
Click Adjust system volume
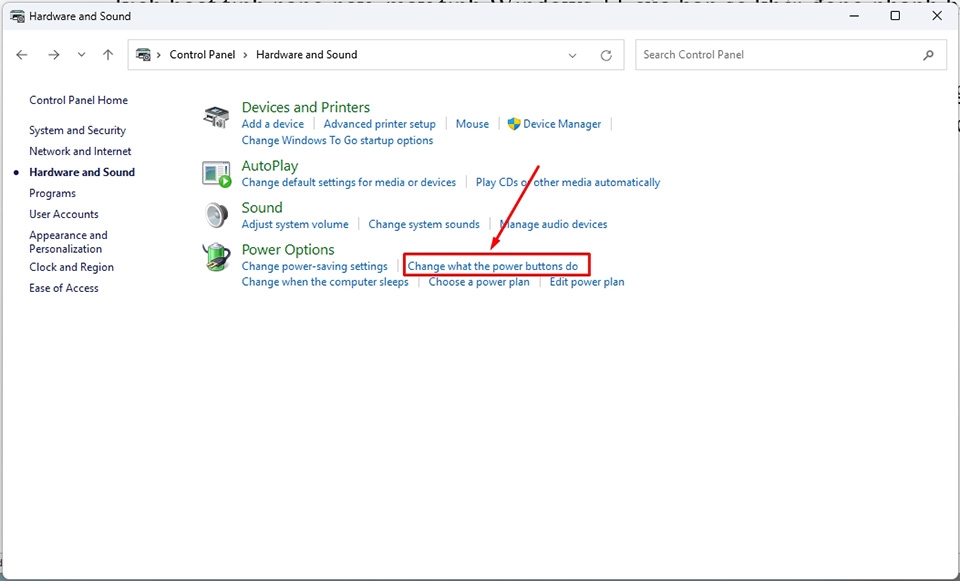click(x=294, y=224)
